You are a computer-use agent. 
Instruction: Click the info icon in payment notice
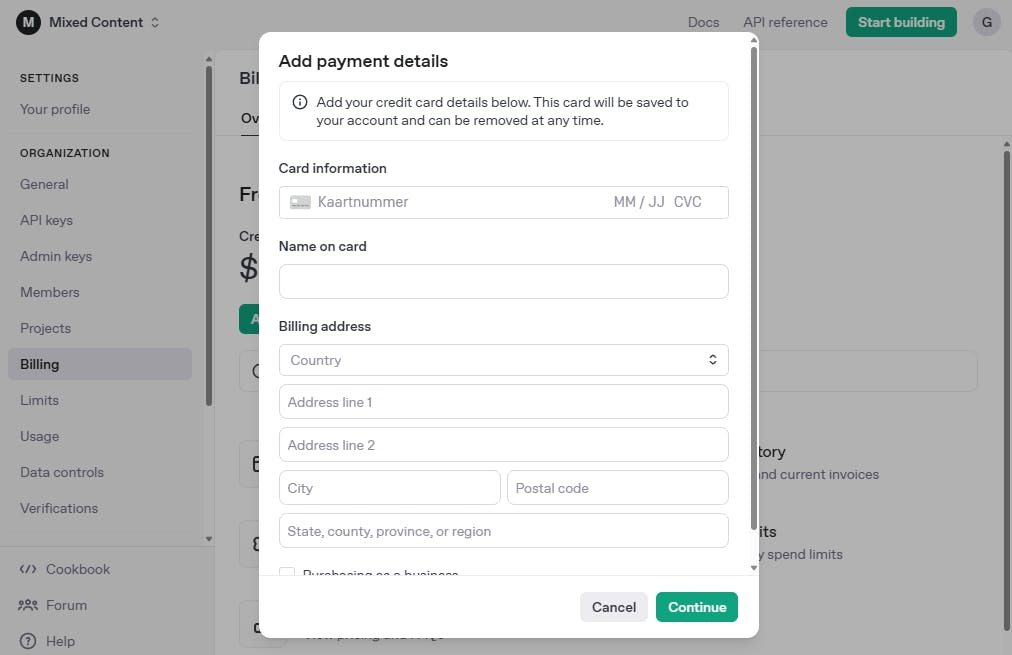pyautogui.click(x=299, y=102)
